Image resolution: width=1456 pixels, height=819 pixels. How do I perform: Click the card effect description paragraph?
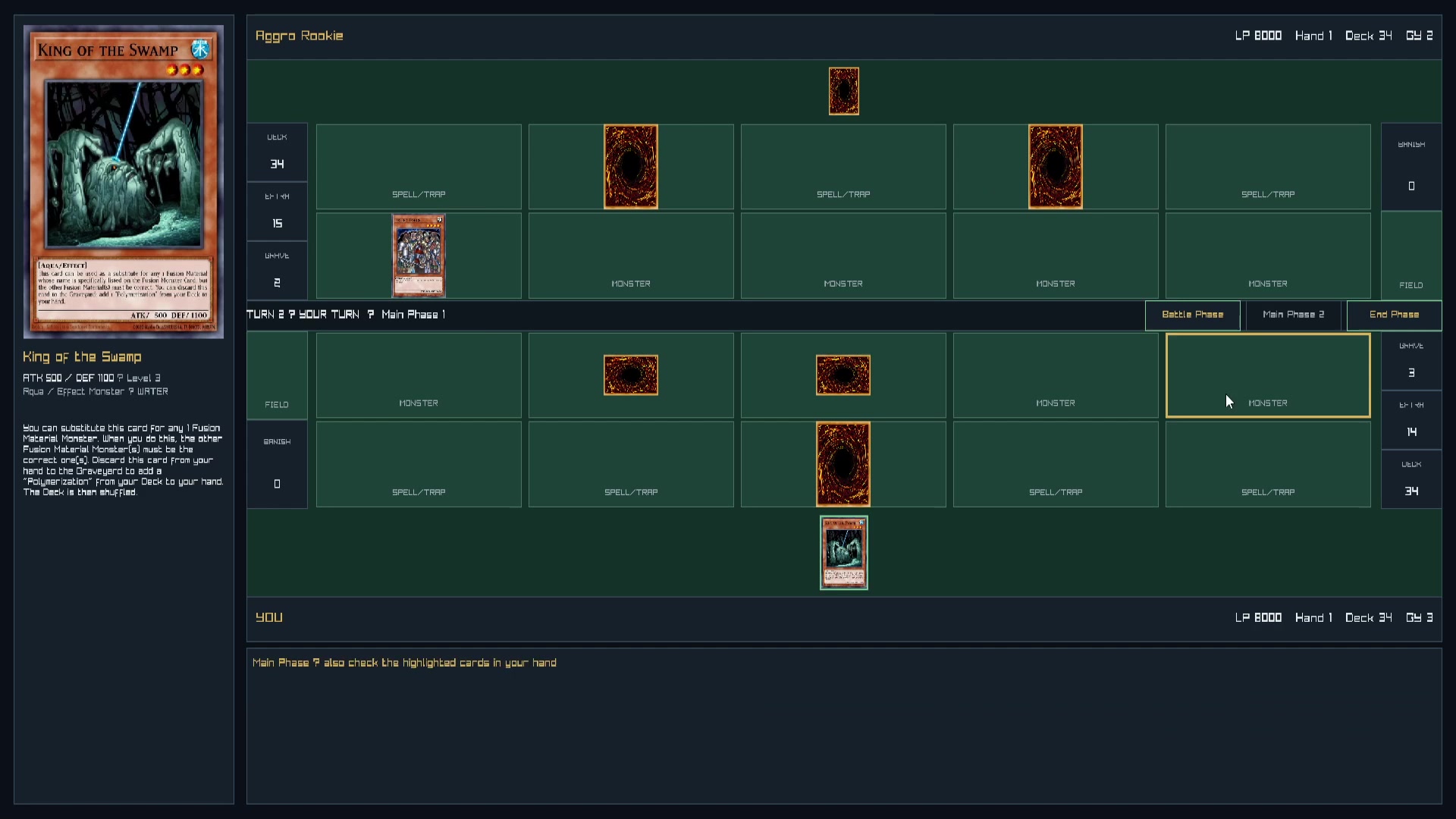tap(123, 460)
